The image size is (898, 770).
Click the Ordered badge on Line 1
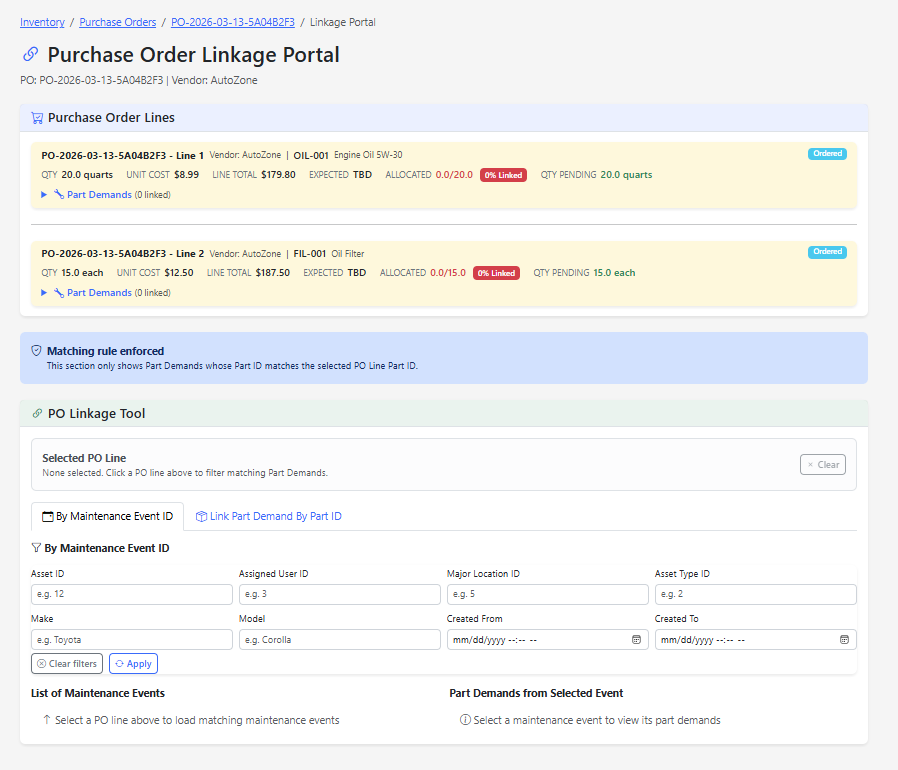click(827, 154)
